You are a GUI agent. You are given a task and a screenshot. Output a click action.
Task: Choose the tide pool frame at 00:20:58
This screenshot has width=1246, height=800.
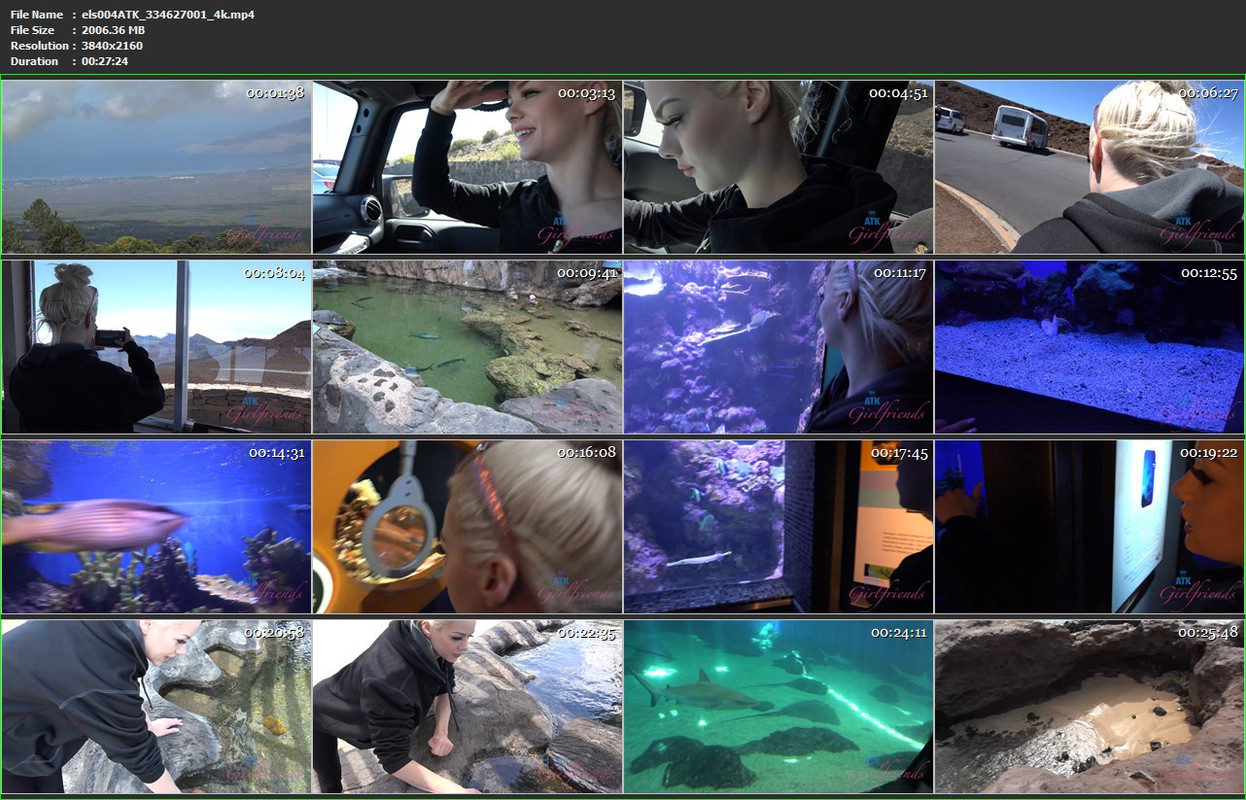coord(156,707)
